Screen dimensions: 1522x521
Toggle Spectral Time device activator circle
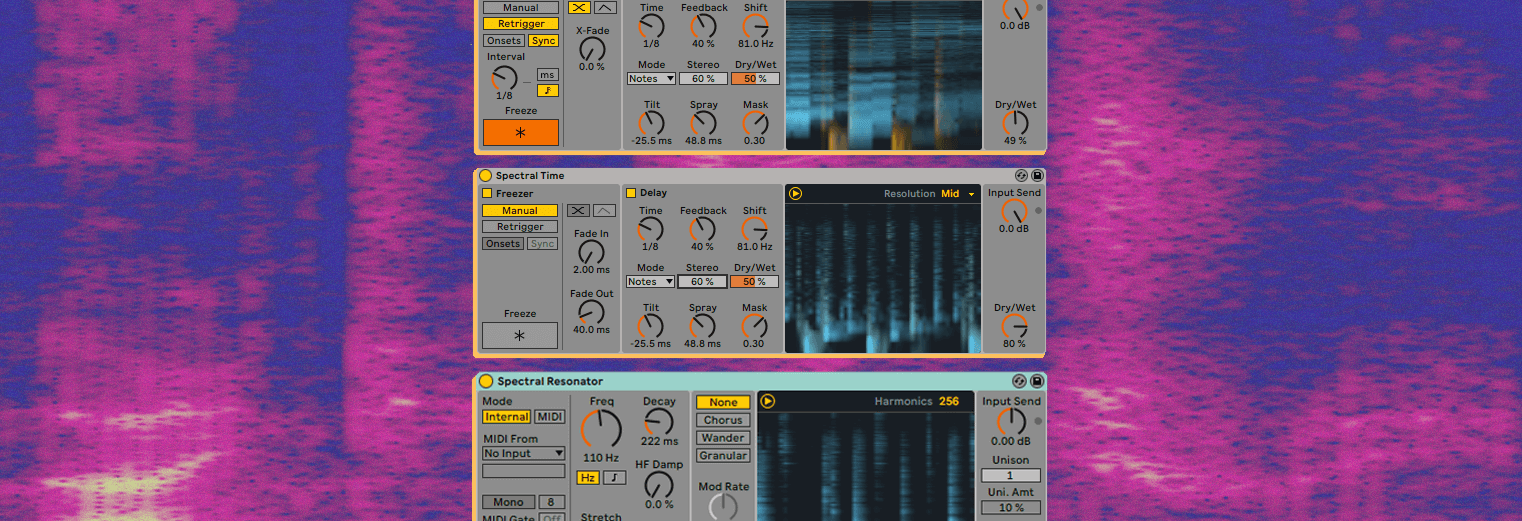[486, 176]
